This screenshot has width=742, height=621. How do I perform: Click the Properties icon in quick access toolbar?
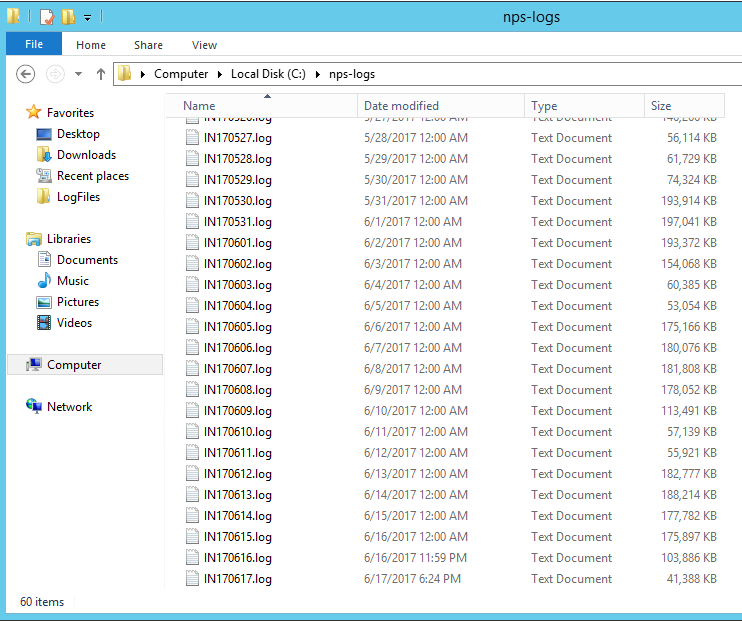coord(46,17)
